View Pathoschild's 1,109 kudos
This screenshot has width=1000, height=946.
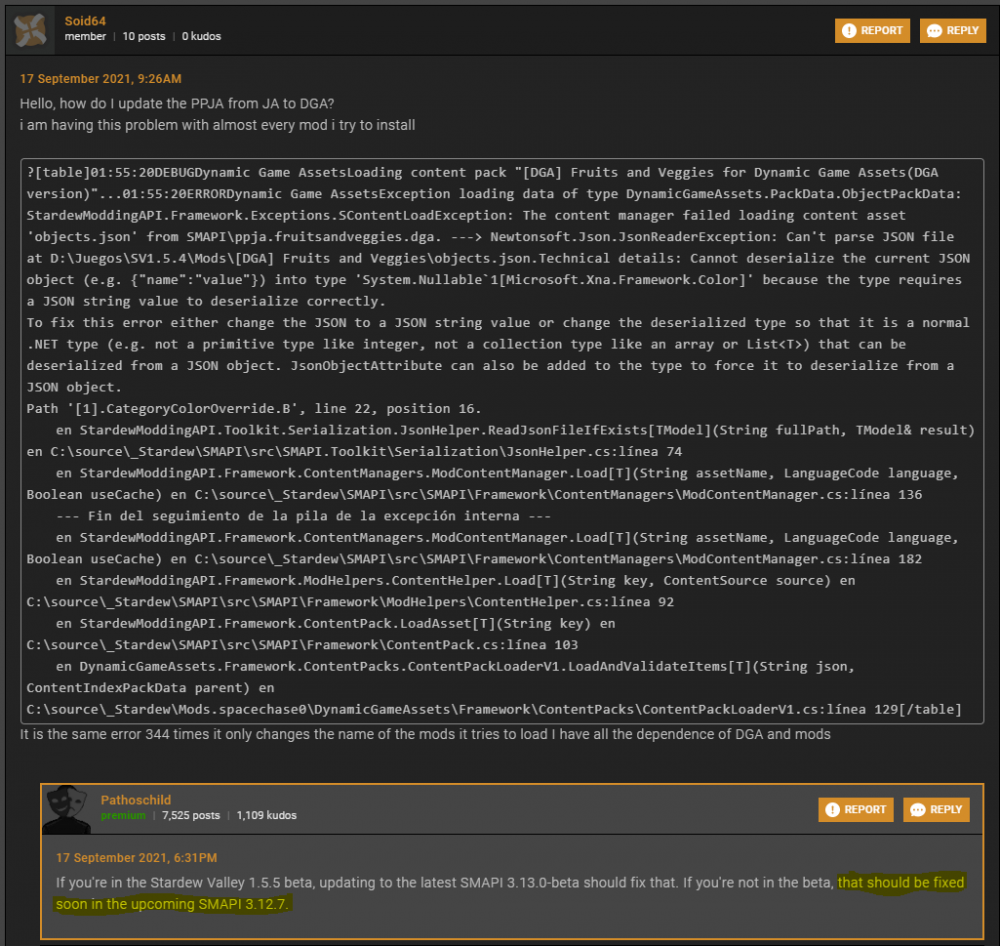266,816
